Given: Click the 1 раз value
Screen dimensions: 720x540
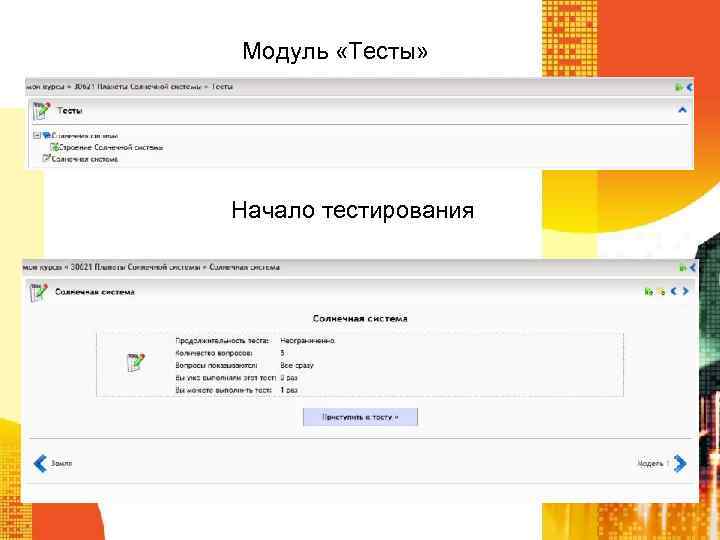Looking at the screenshot, I should tap(289, 390).
